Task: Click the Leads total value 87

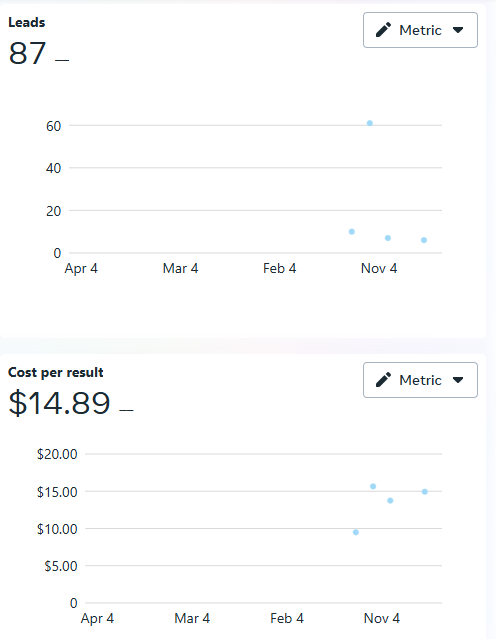Action: coord(27,53)
